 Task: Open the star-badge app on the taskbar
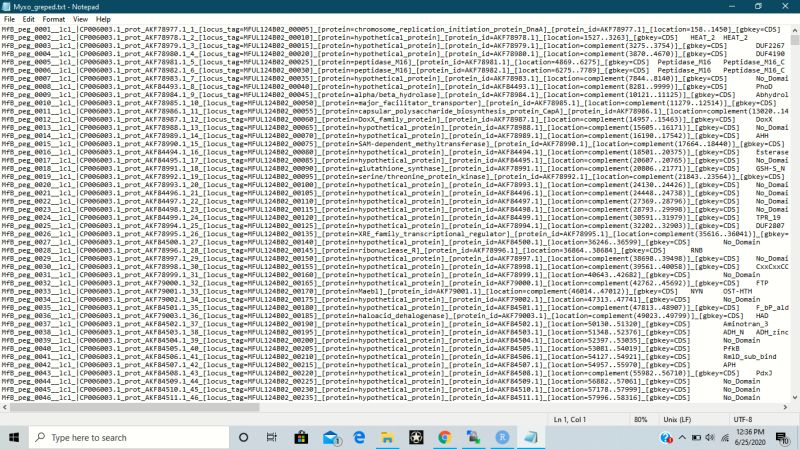(x=416, y=437)
